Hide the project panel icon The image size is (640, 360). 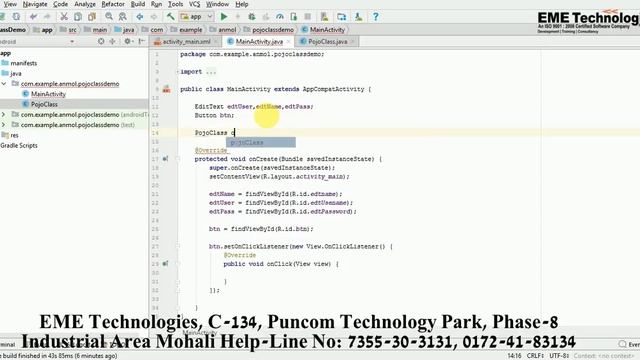[x=141, y=41]
